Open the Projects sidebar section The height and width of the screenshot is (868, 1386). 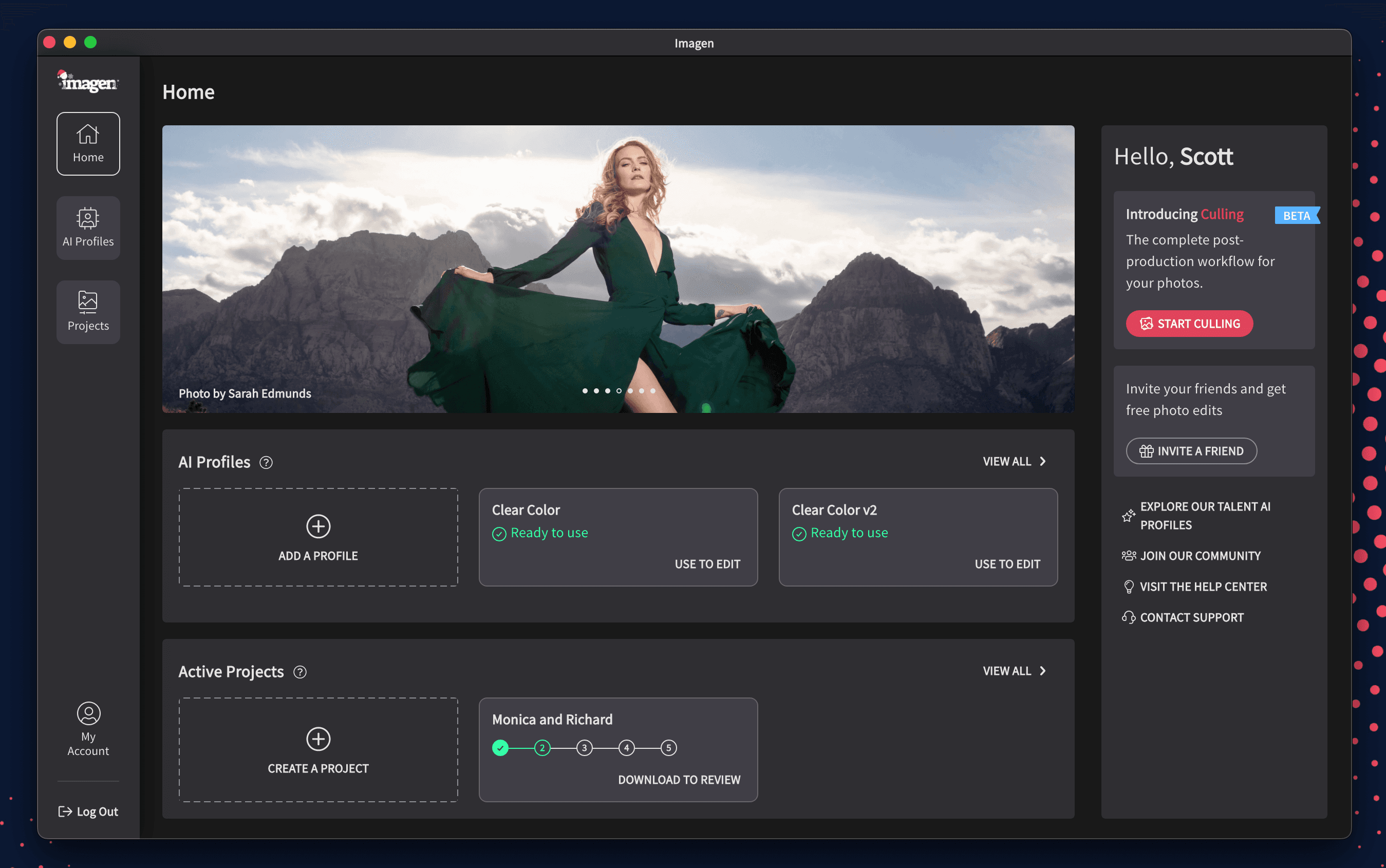point(88,312)
